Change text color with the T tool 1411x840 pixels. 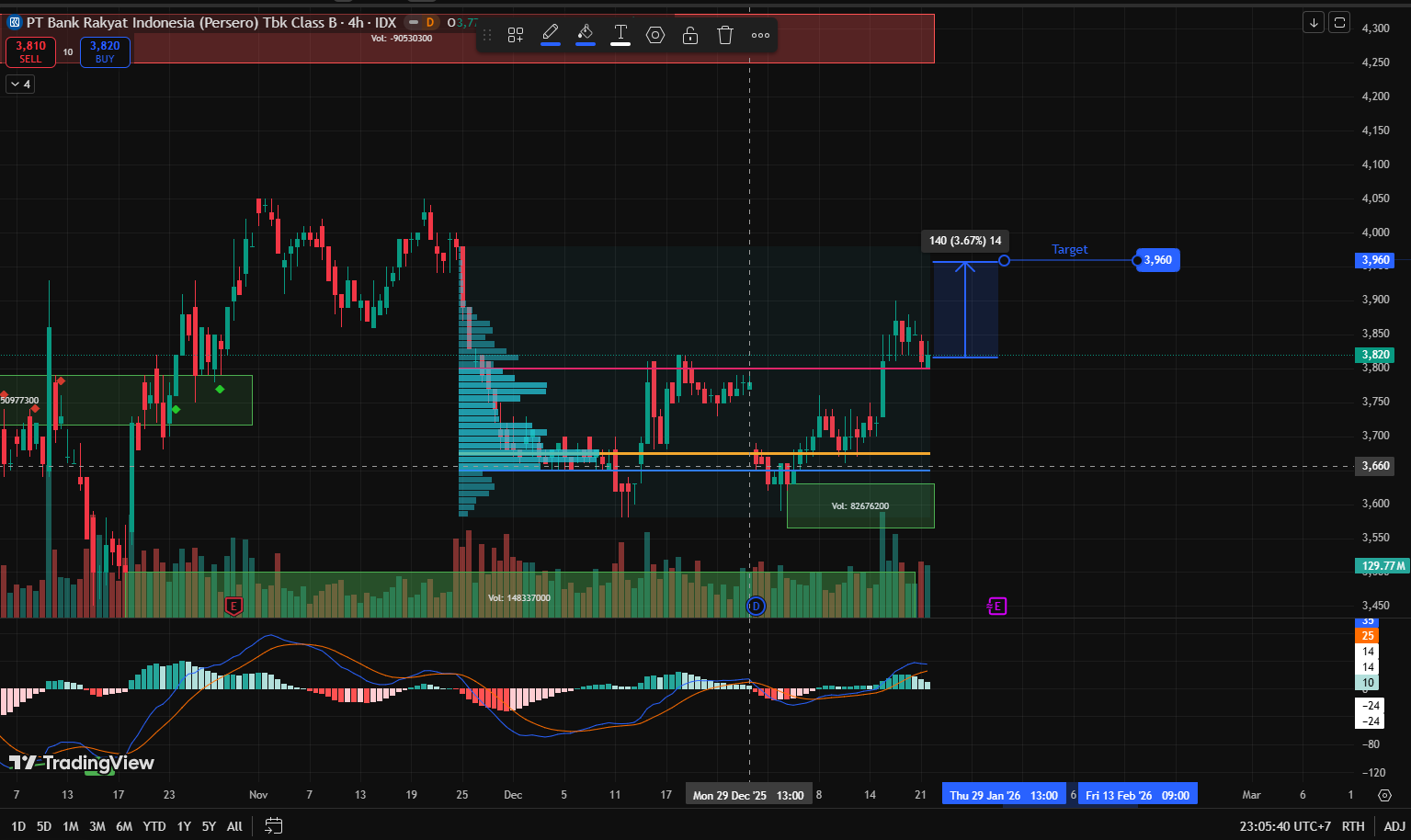point(620,35)
